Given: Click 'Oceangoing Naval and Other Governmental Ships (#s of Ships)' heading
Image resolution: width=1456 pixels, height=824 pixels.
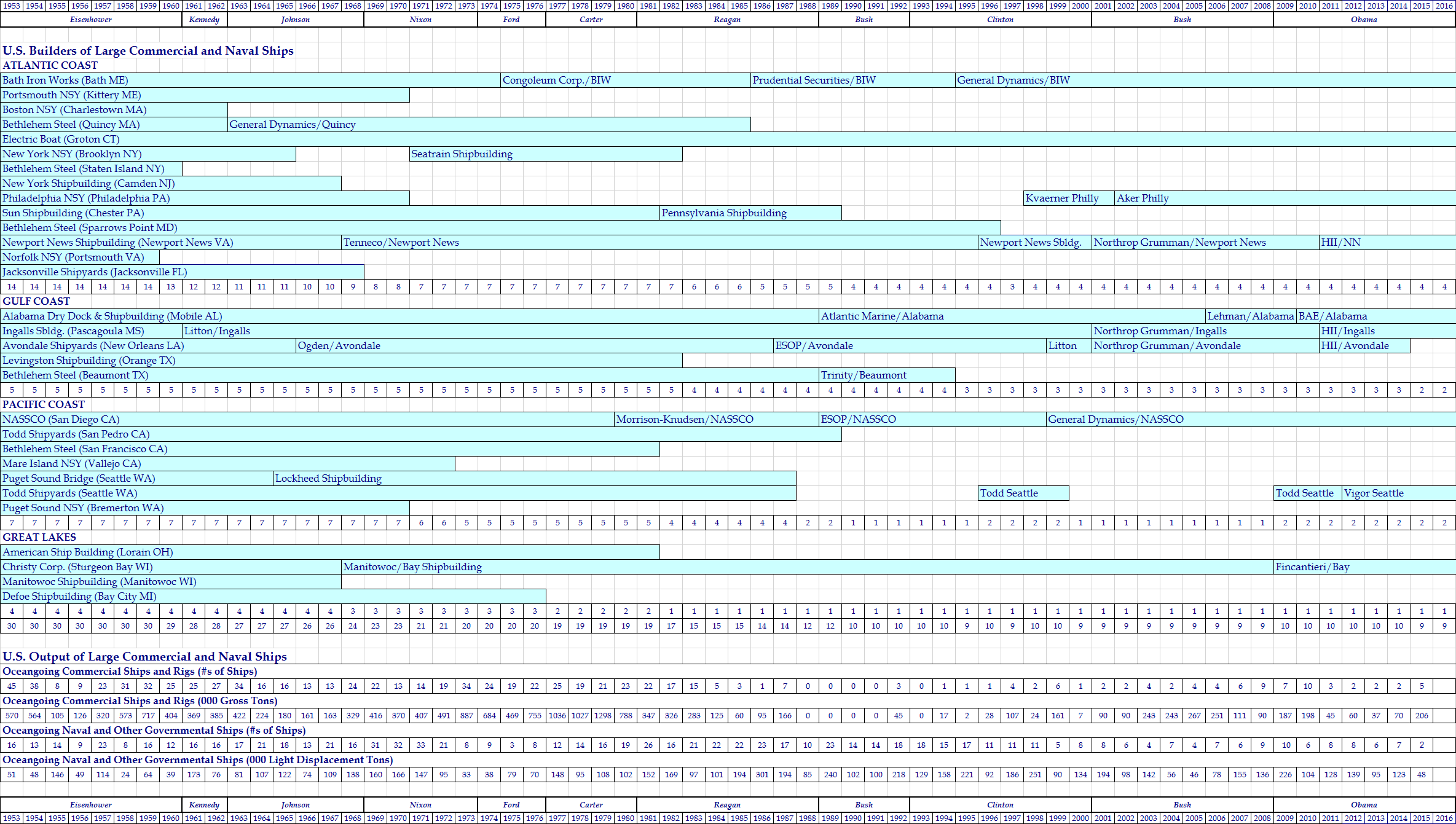Looking at the screenshot, I should [x=154, y=730].
